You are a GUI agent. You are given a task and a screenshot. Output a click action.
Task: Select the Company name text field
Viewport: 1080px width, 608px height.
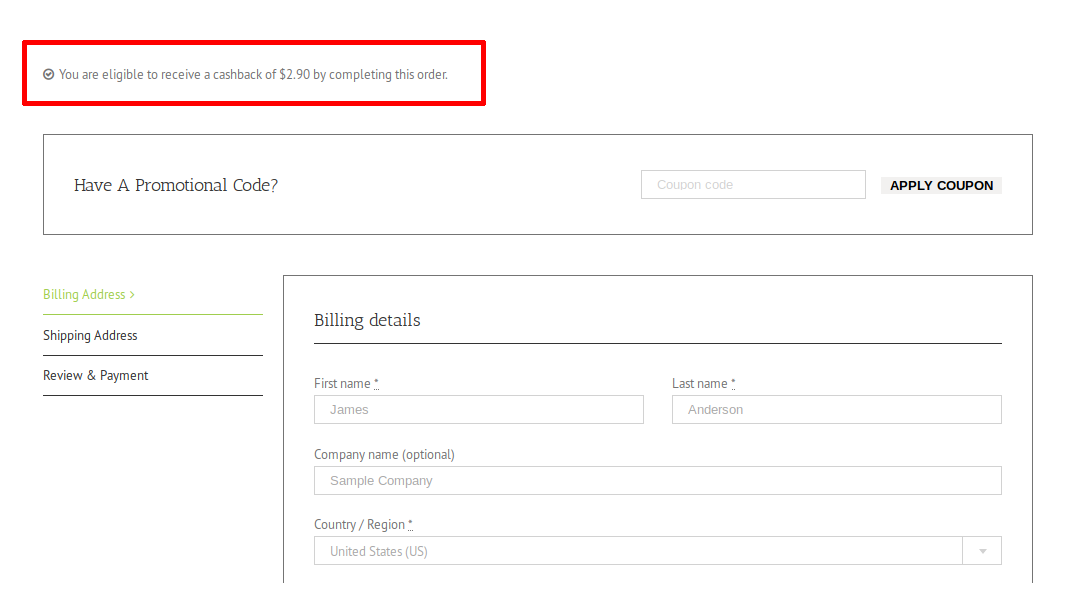657,481
